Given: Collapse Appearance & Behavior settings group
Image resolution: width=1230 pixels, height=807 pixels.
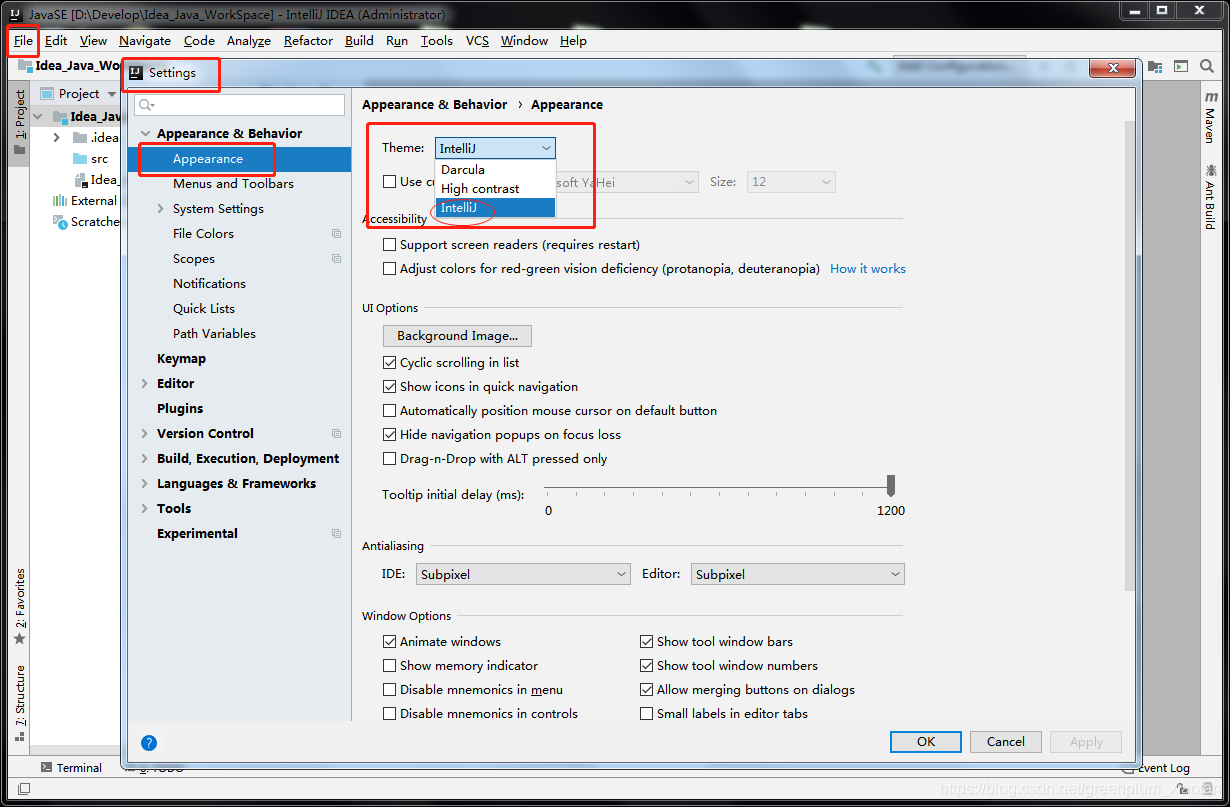Looking at the screenshot, I should (x=146, y=134).
